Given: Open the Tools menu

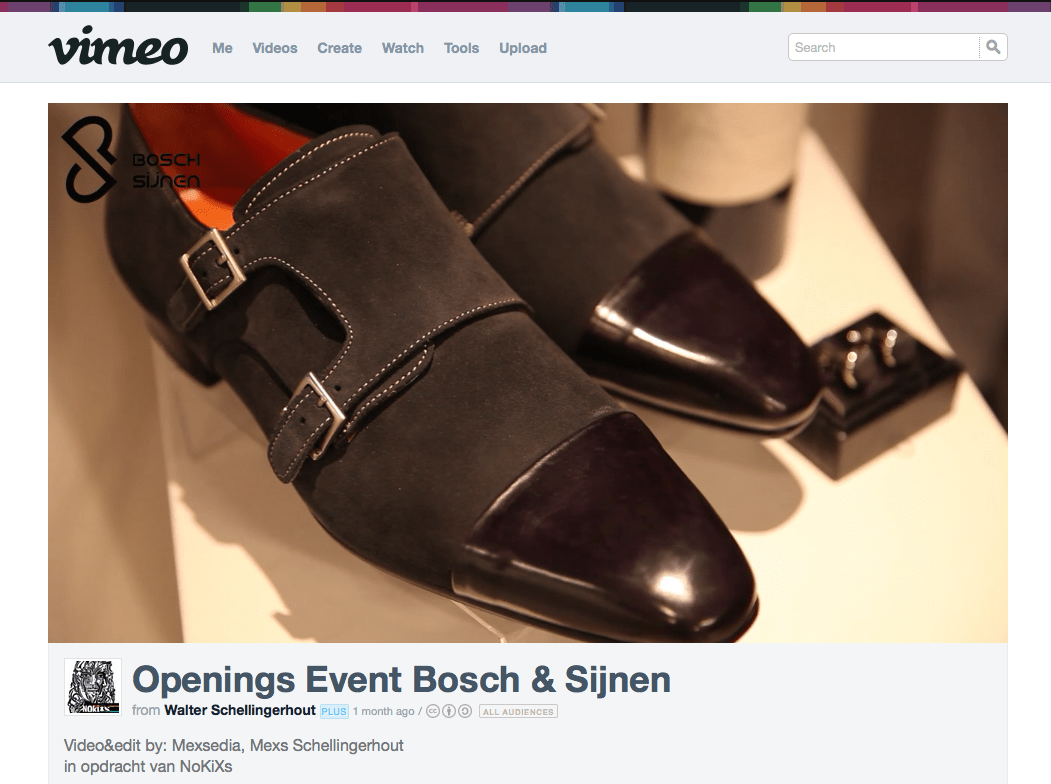Looking at the screenshot, I should coord(461,48).
